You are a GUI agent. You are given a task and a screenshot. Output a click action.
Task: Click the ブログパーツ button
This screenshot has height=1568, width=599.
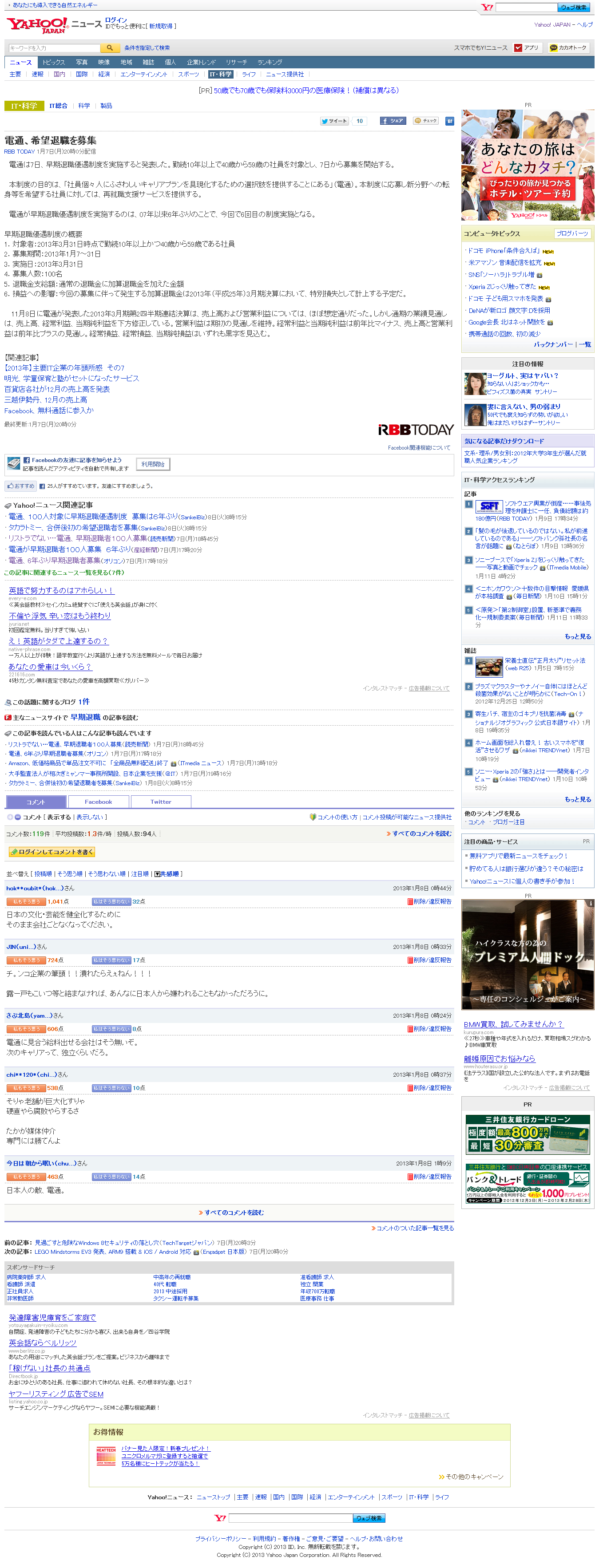[571, 233]
